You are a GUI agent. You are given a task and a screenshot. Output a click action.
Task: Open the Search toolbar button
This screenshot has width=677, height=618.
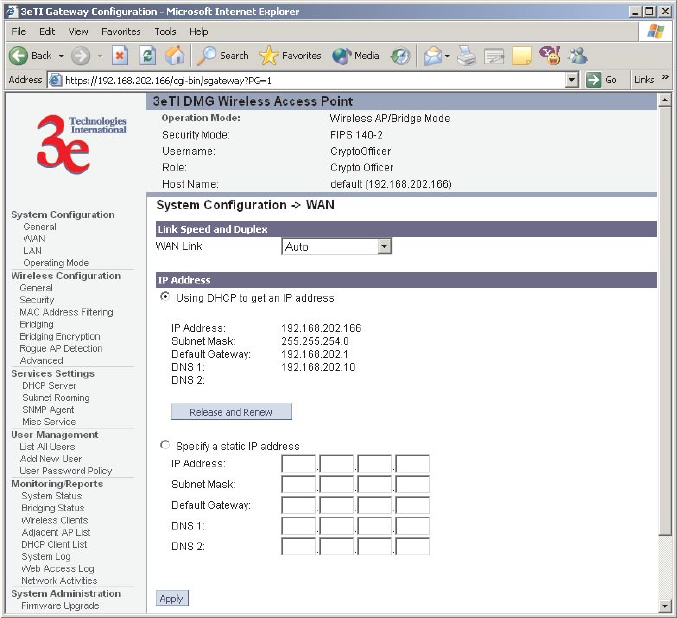coord(223,56)
